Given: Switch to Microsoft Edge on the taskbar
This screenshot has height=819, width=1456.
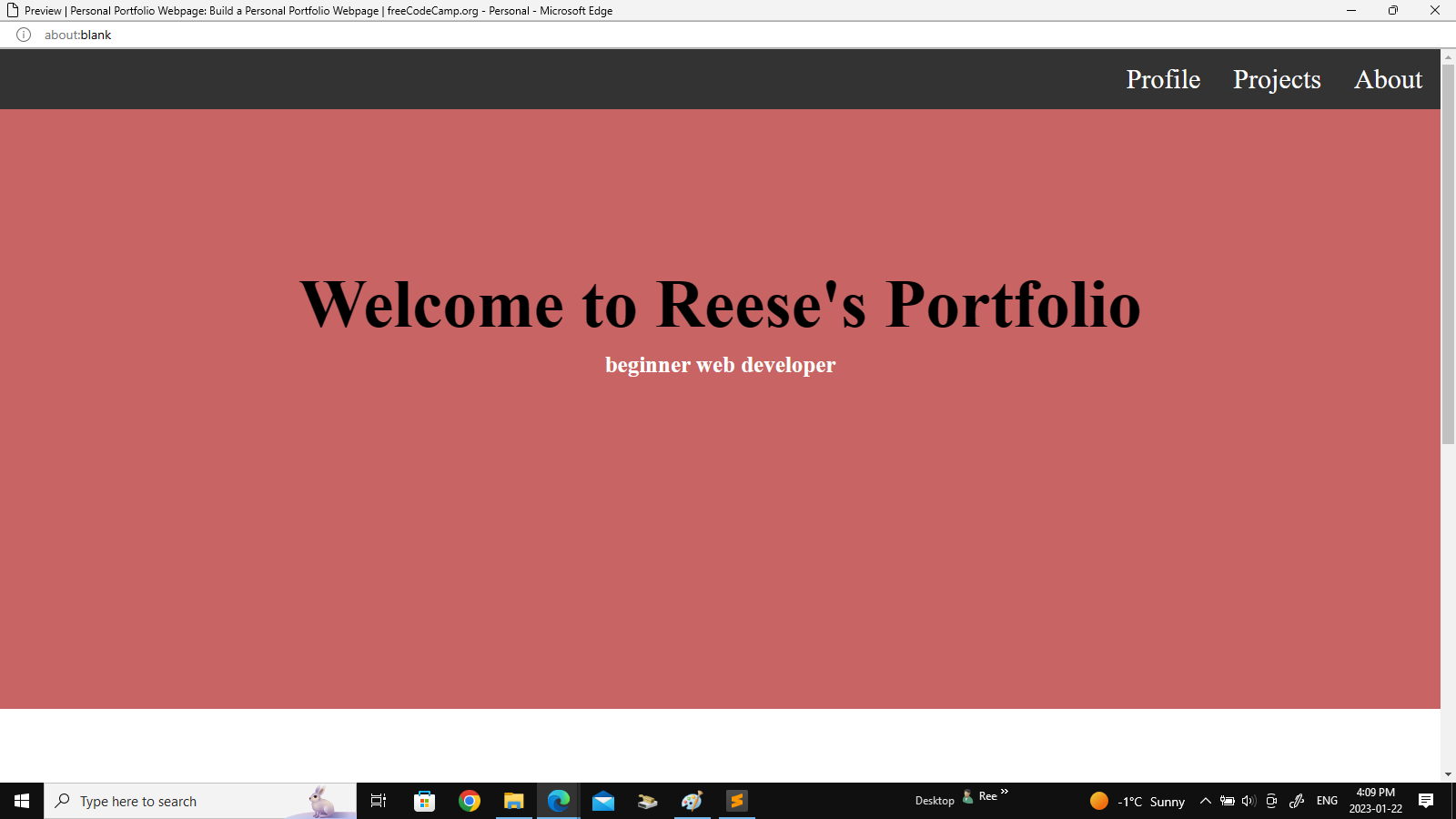Looking at the screenshot, I should click(558, 801).
